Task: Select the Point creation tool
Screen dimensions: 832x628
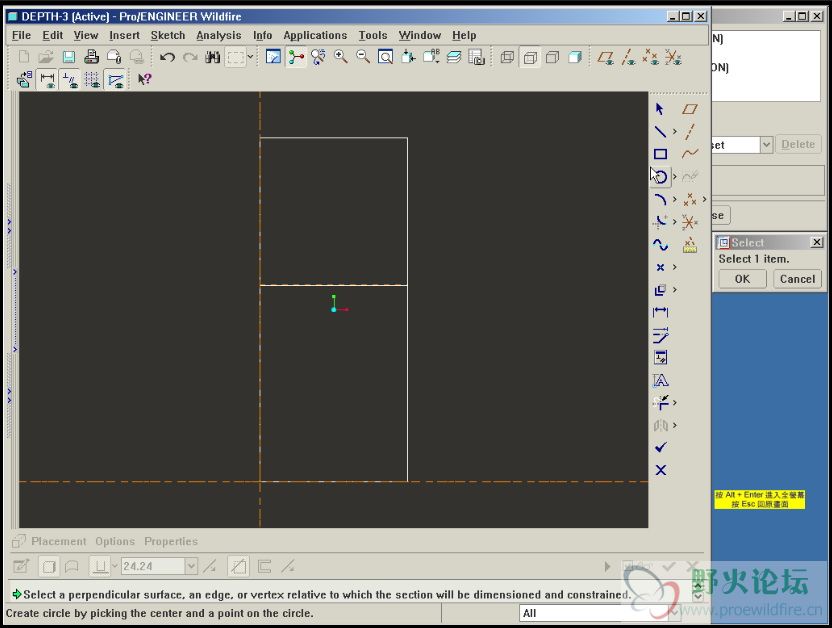Action: point(660,267)
